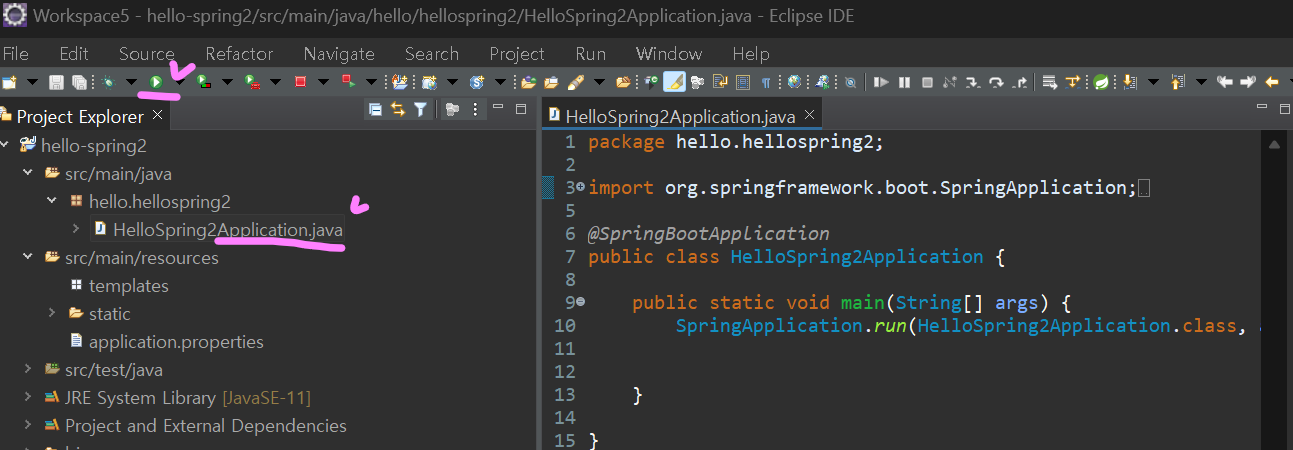Click the Save All icon

(79, 81)
